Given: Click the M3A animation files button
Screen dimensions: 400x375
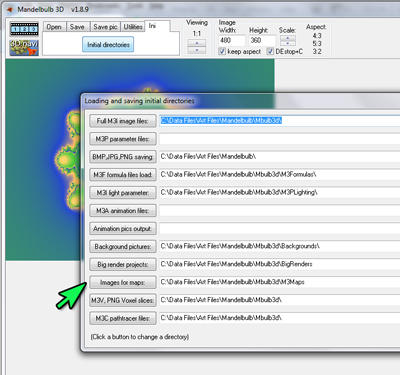Looking at the screenshot, I should [x=123, y=211].
